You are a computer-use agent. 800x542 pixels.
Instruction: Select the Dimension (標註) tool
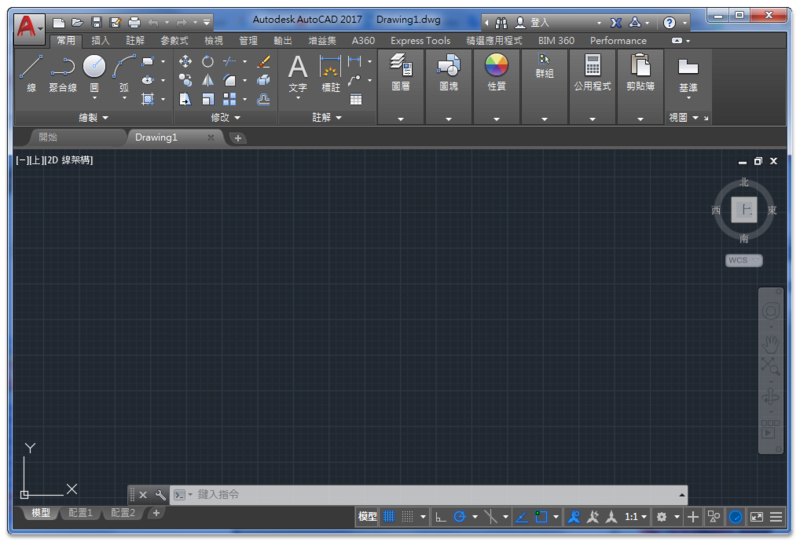click(x=330, y=74)
